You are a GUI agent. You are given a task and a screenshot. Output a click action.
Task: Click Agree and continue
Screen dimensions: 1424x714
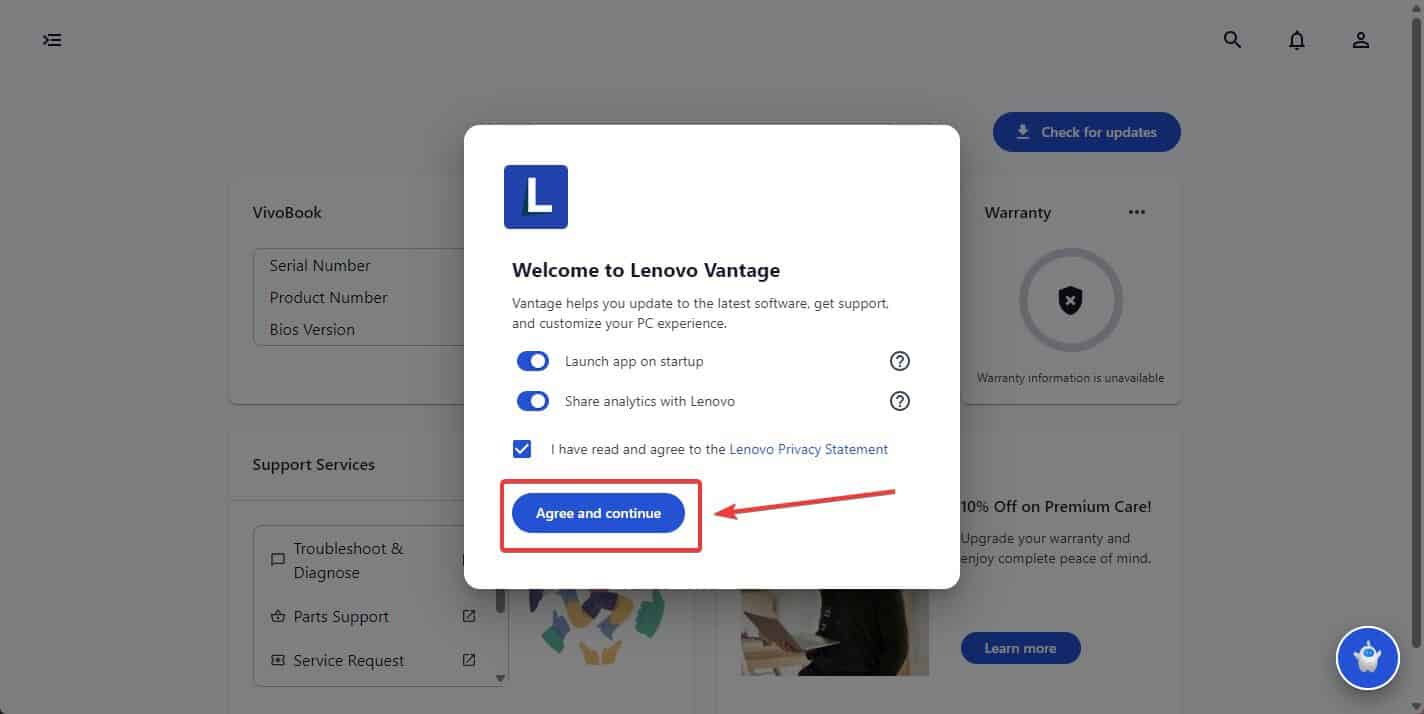tap(598, 513)
